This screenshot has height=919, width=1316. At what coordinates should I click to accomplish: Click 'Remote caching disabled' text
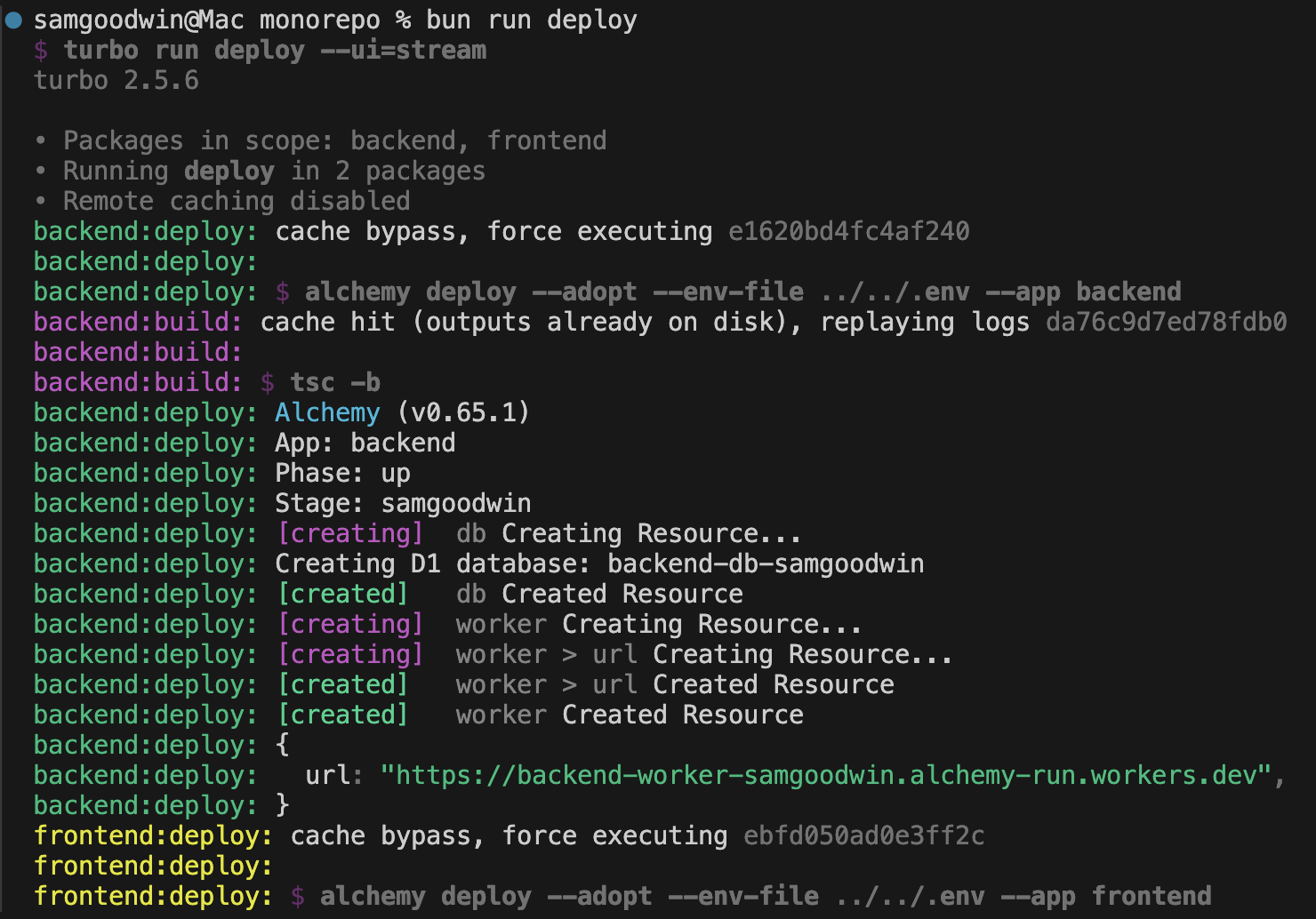click(237, 201)
